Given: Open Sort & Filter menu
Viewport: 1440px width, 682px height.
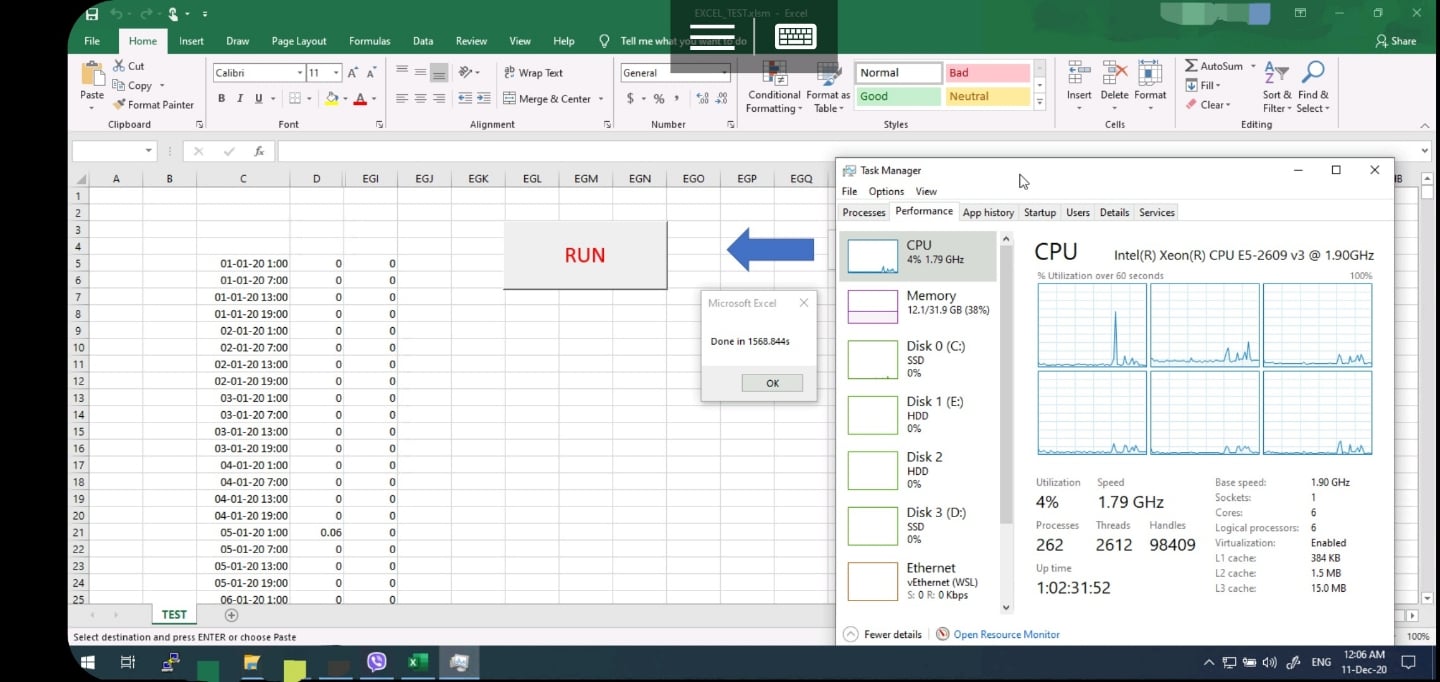Looking at the screenshot, I should 1277,88.
